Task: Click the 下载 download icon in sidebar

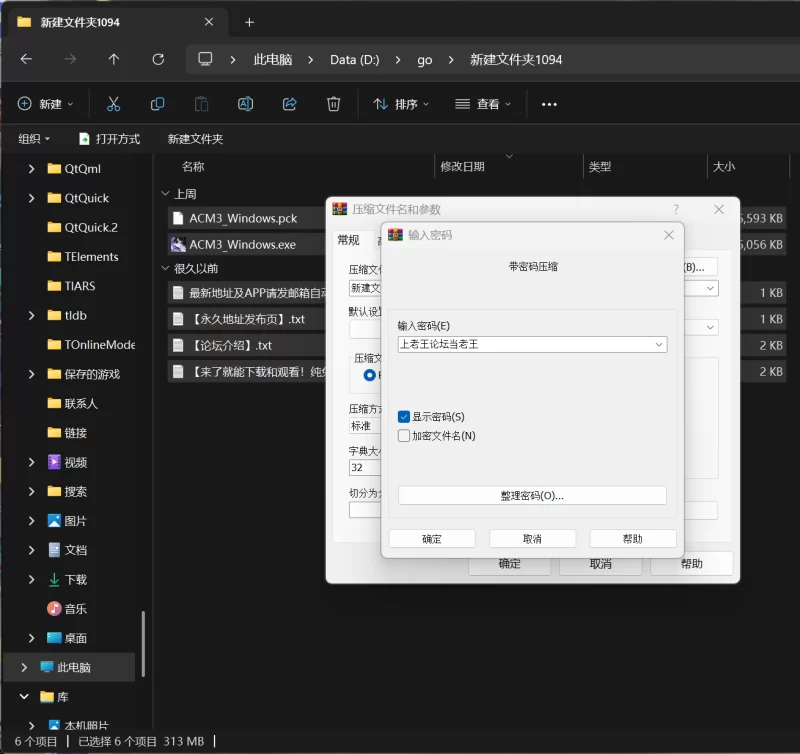Action: click(54, 579)
